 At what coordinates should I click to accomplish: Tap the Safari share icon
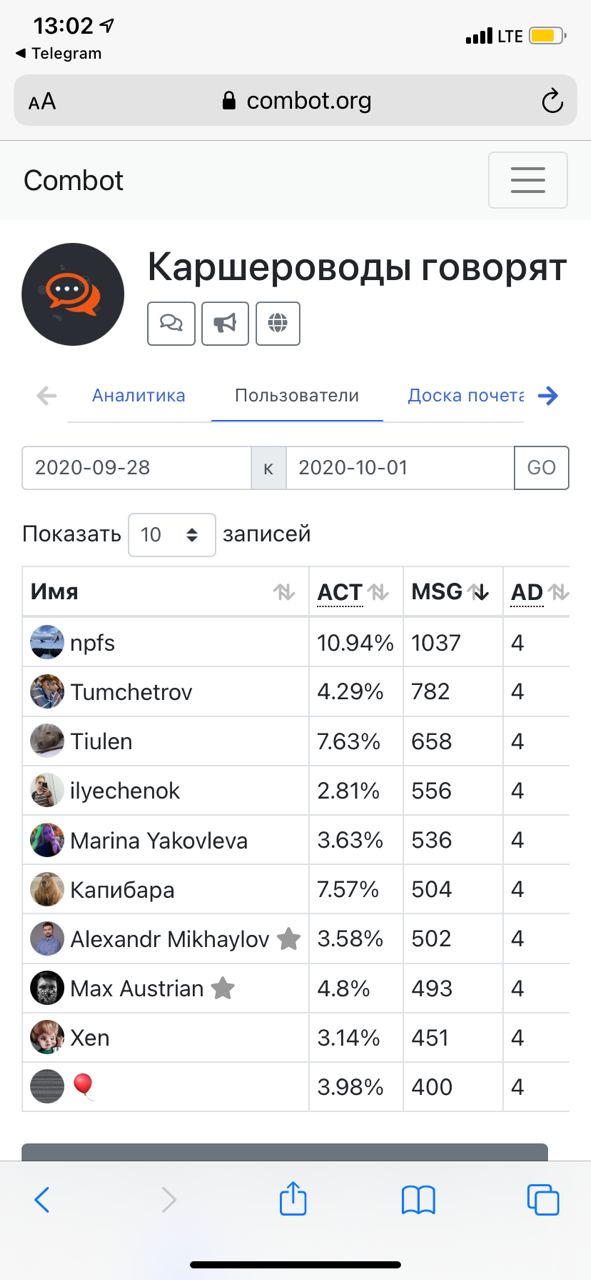point(292,1198)
